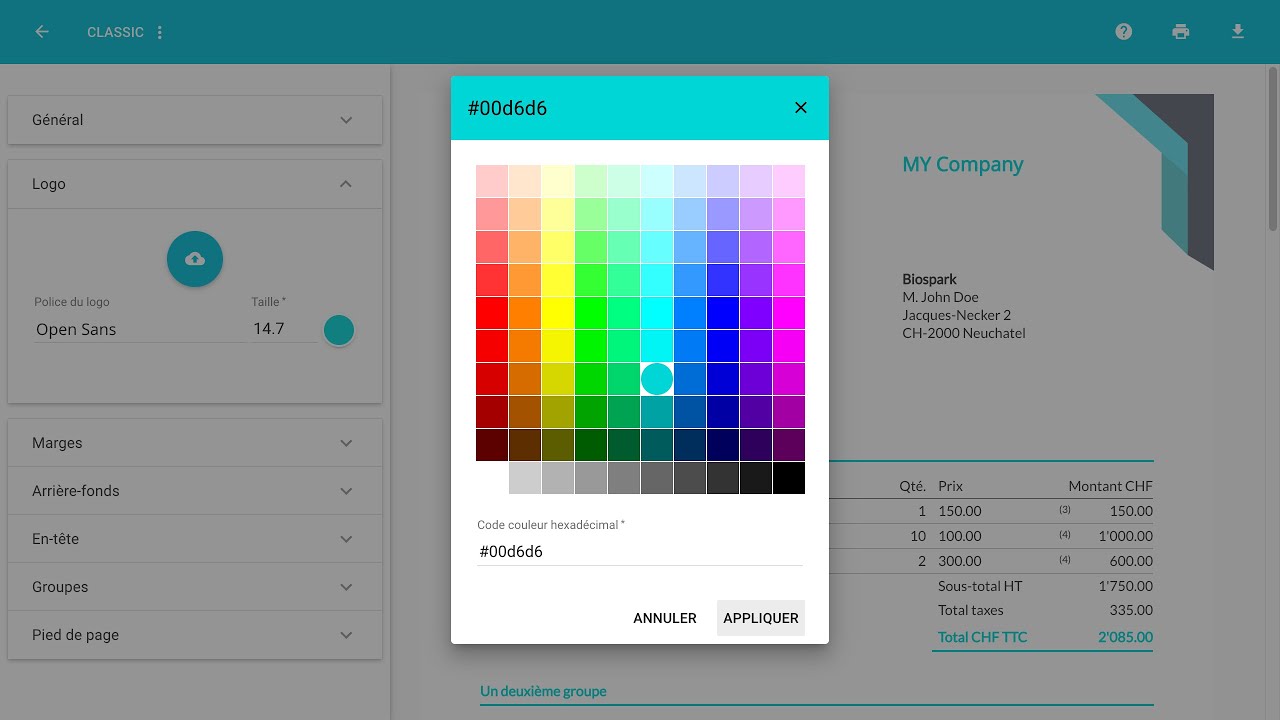Pick the bright yellow swatch
Image resolution: width=1280 pixels, height=720 pixels.
coord(558,313)
